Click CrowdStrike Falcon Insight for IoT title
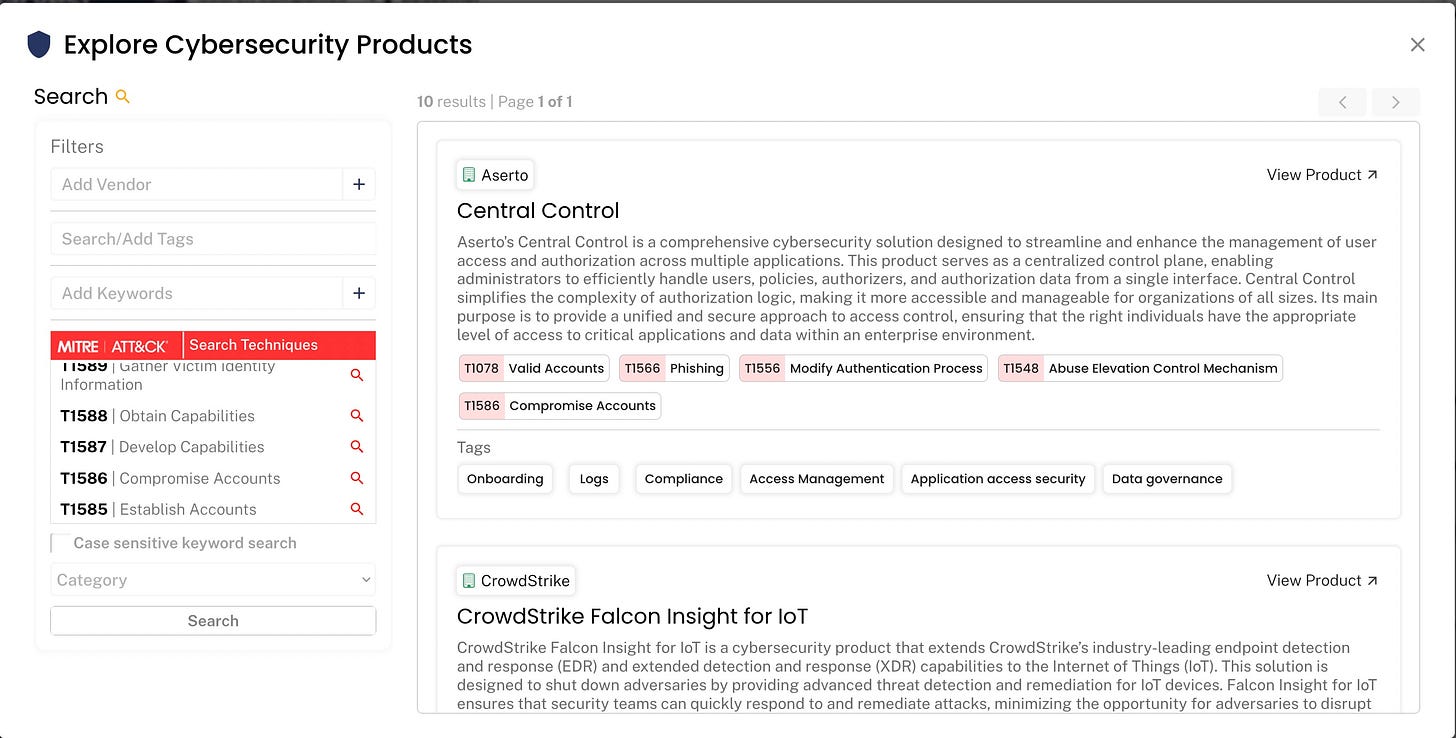This screenshot has height=738, width=1456. click(632, 617)
